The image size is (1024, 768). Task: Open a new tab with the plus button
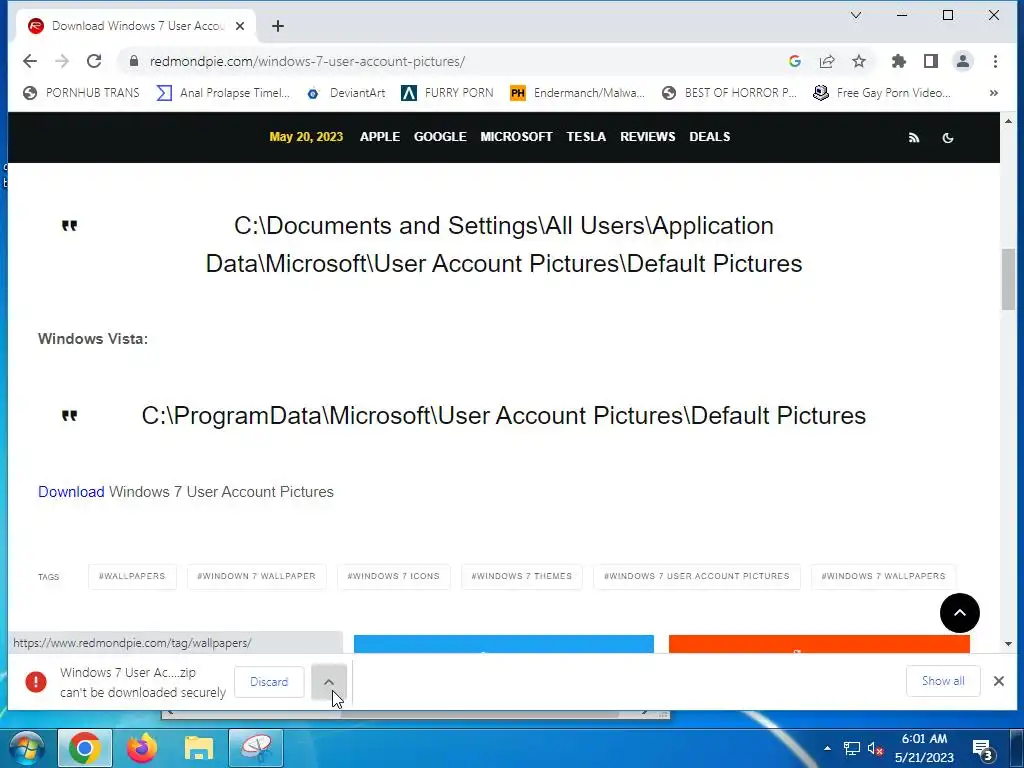pyautogui.click(x=278, y=26)
